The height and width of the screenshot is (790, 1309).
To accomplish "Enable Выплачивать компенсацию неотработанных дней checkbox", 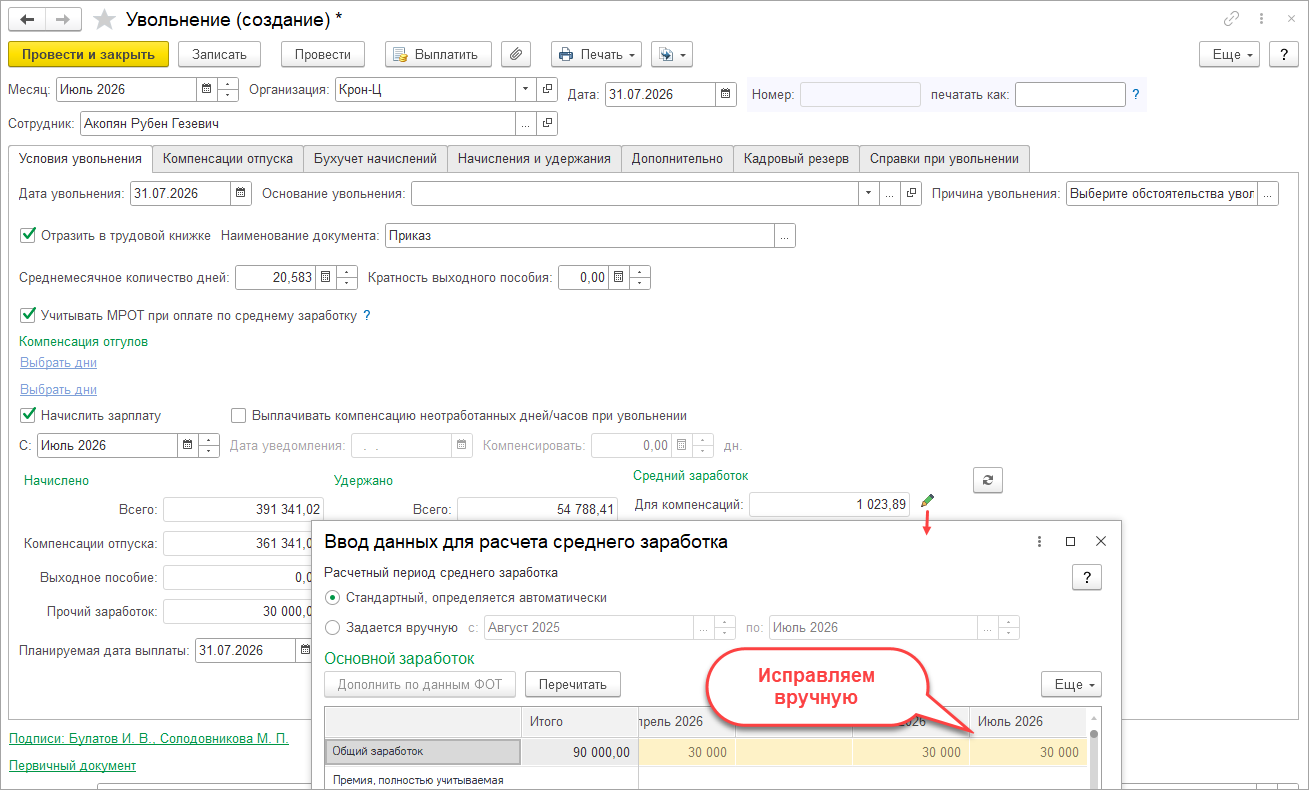I will tap(238, 415).
